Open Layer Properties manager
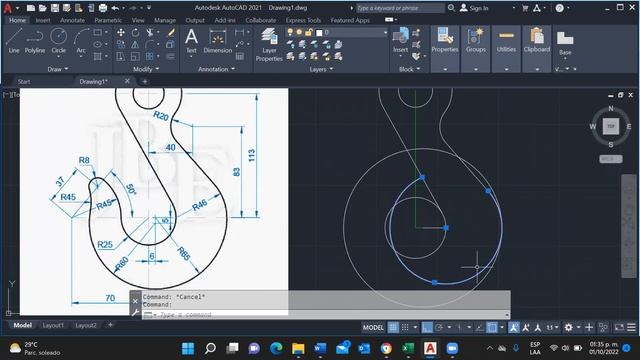Image resolution: width=640 pixels, height=360 pixels. click(x=269, y=44)
